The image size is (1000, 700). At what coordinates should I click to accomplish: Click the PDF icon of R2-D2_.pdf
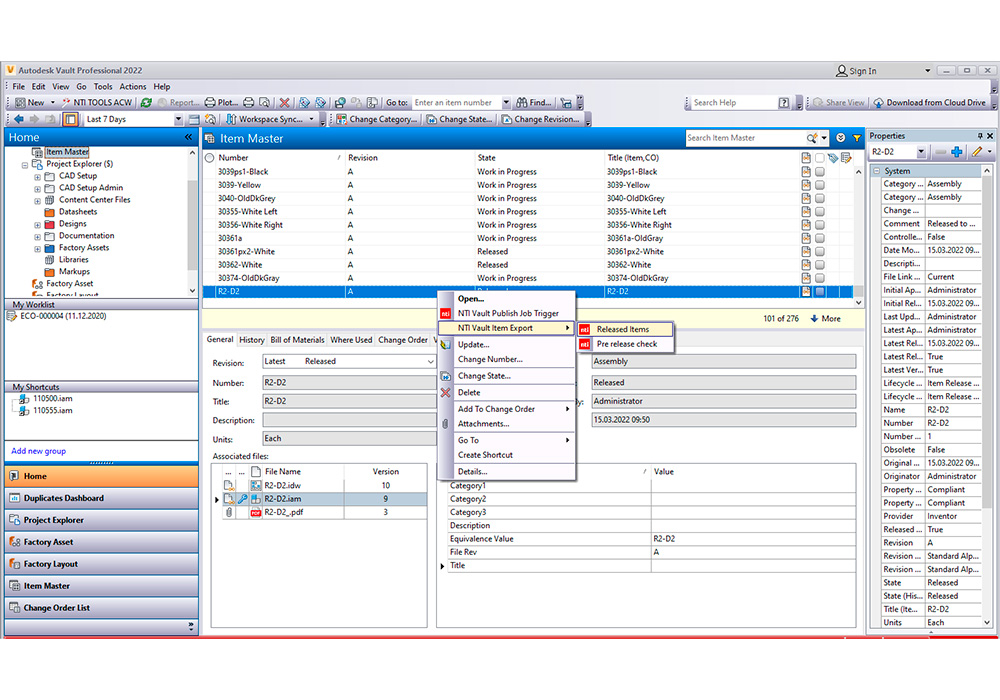tap(256, 513)
